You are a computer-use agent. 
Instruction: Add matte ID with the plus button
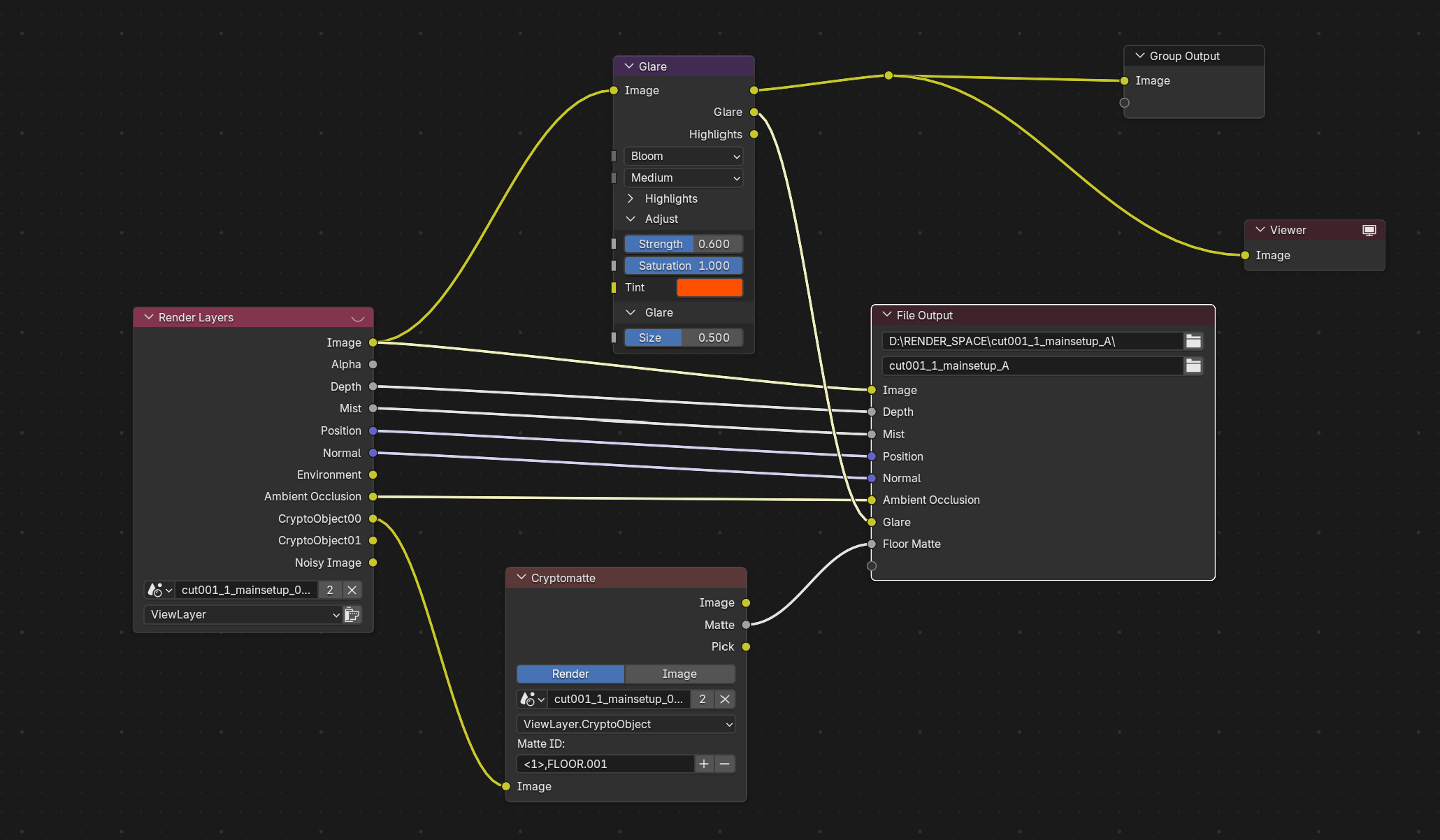(704, 764)
